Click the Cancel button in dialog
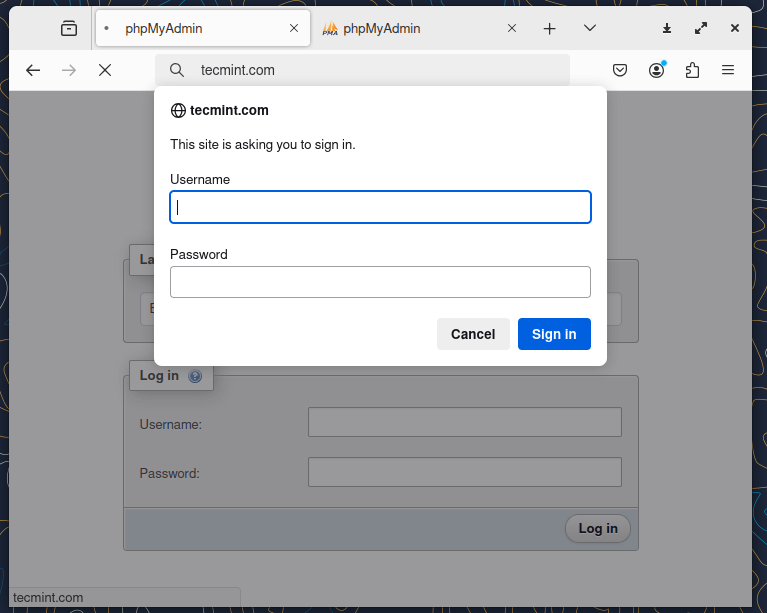This screenshot has width=767, height=613. [x=473, y=334]
